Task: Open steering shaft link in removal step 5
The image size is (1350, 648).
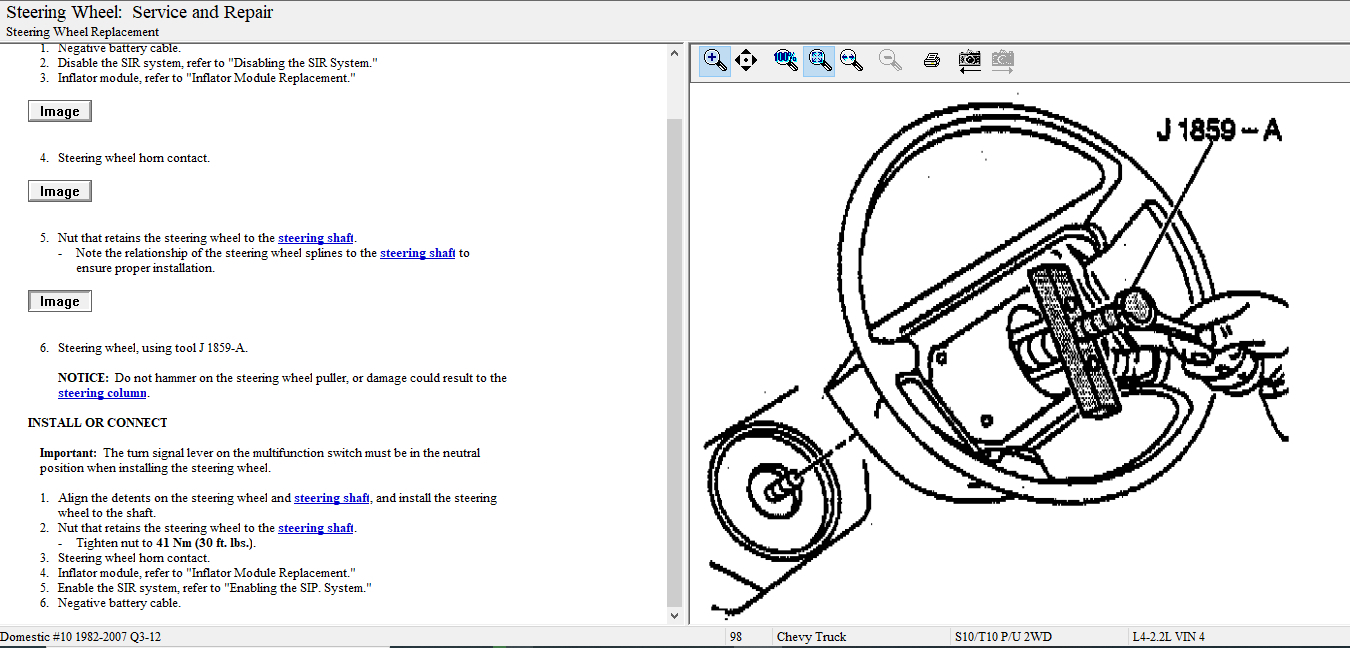Action: pos(315,238)
